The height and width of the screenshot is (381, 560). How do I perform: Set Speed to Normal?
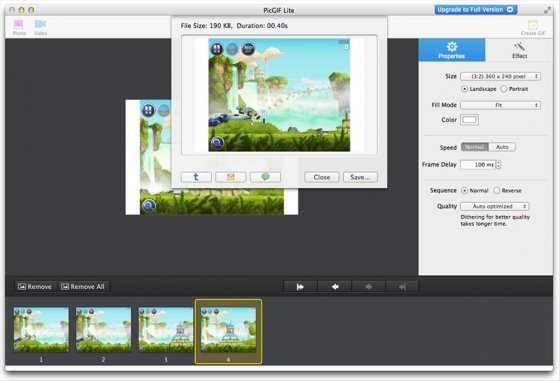click(x=475, y=147)
